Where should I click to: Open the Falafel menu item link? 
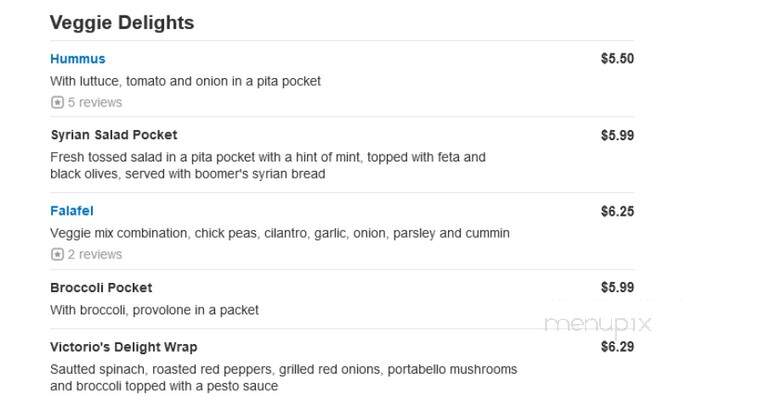72,211
